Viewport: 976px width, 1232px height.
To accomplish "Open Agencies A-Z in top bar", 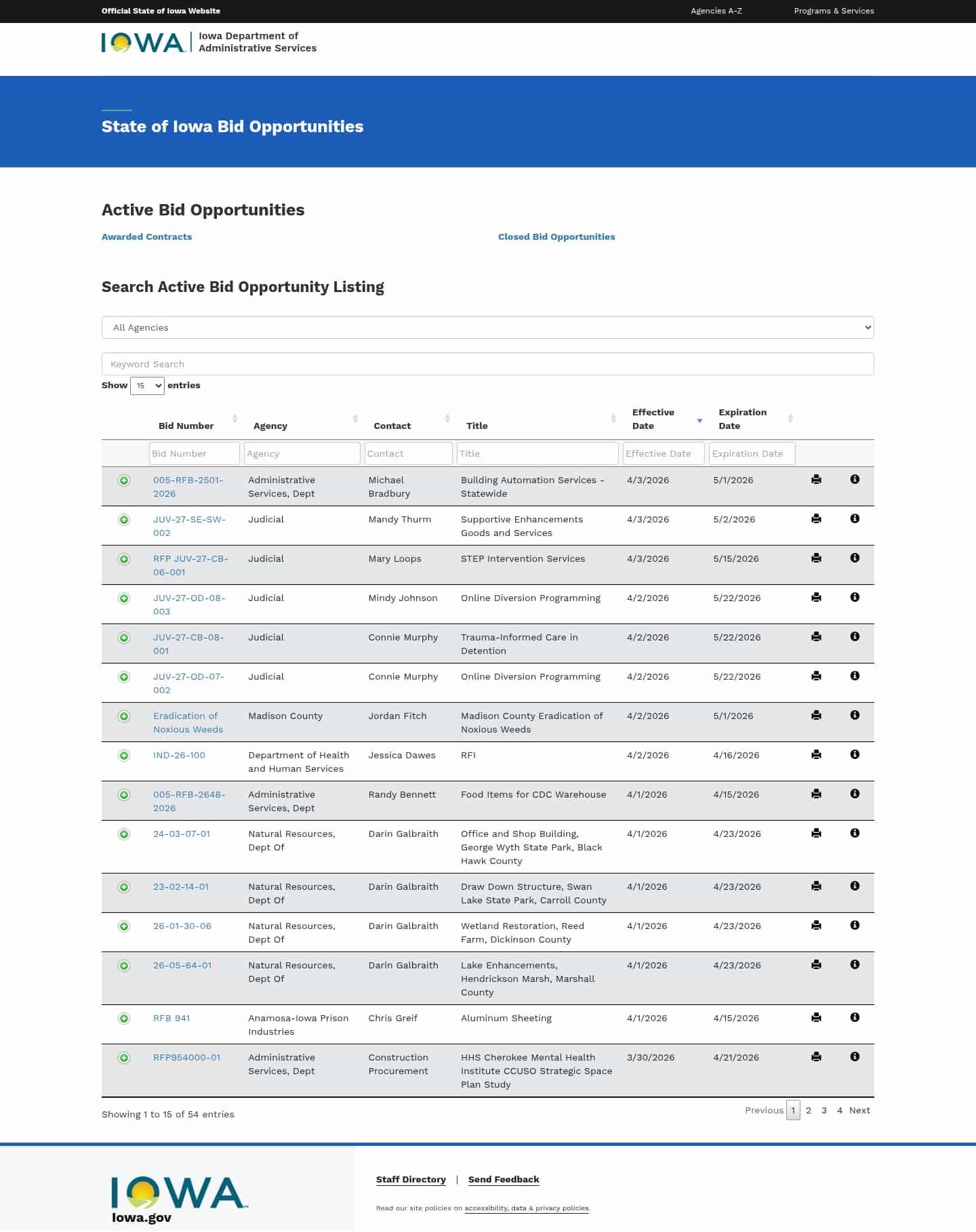I will coord(716,11).
